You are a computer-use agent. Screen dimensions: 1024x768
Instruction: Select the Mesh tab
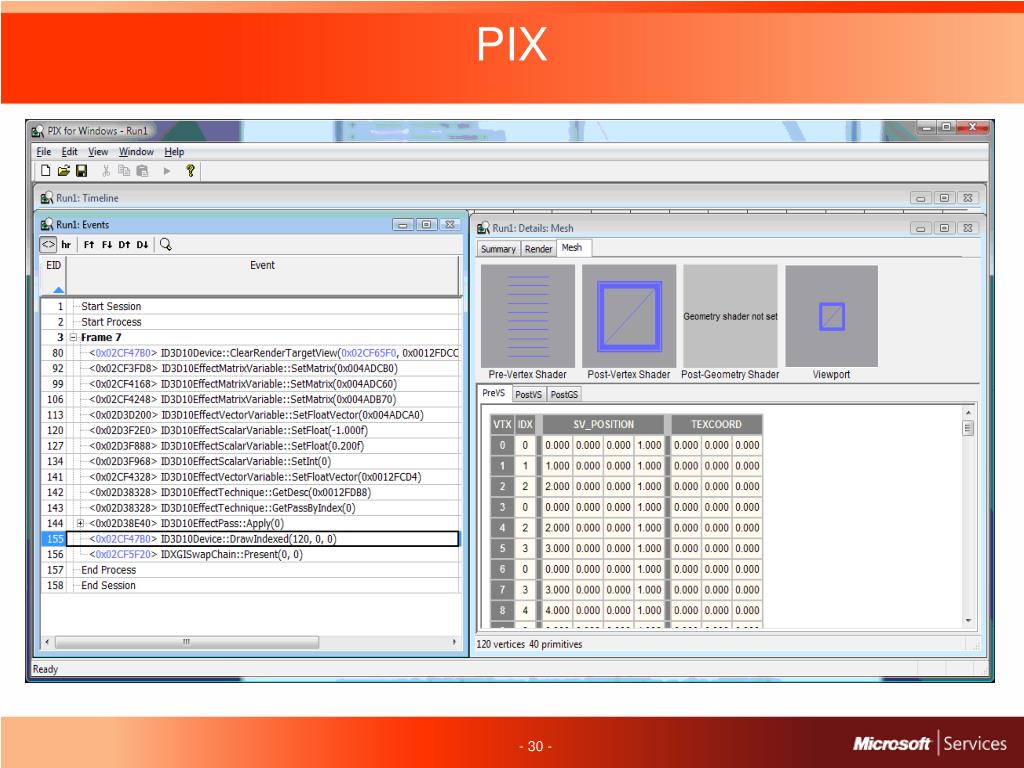coord(572,248)
